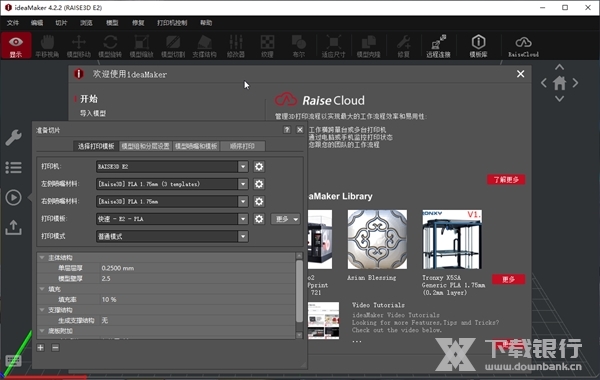The height and width of the screenshot is (380, 600).
Task: Select the 模型切割 cut tool
Action: pos(173,46)
